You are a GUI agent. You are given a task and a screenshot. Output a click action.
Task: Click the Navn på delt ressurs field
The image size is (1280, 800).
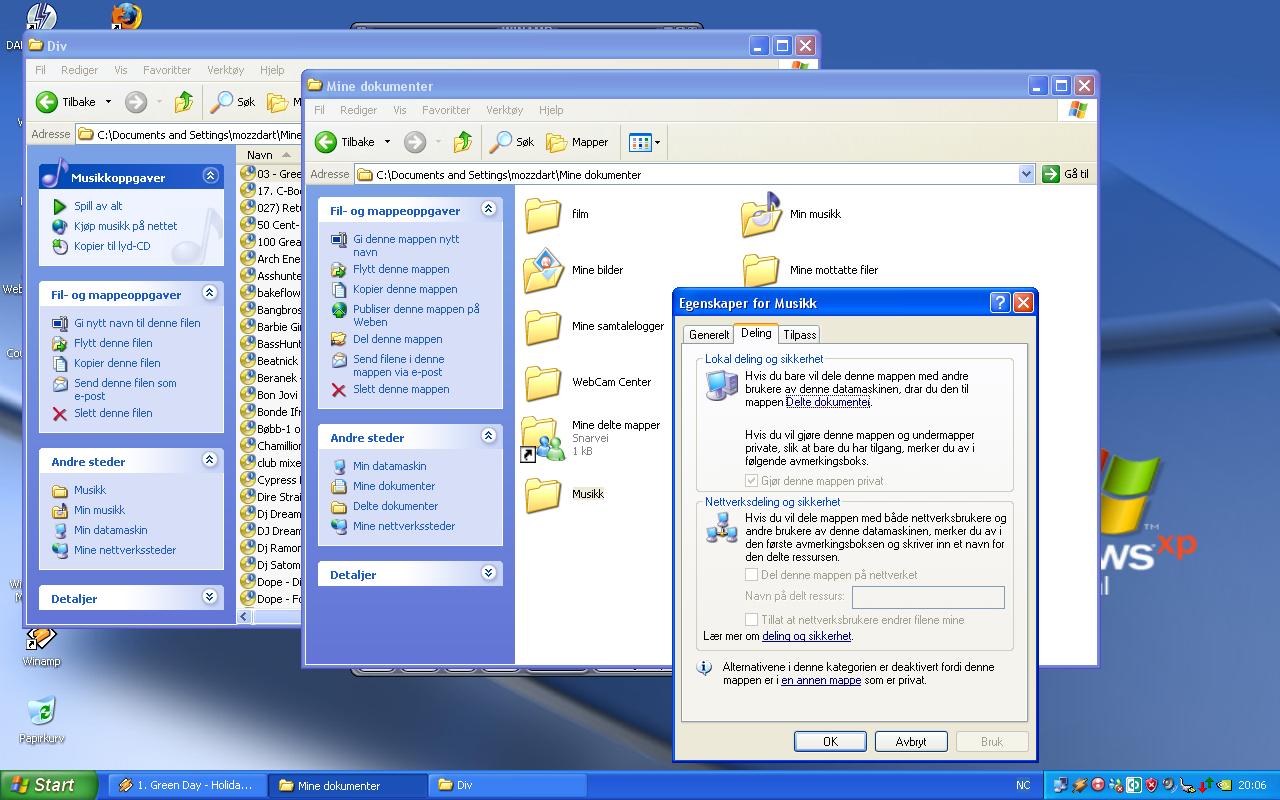tap(927, 597)
